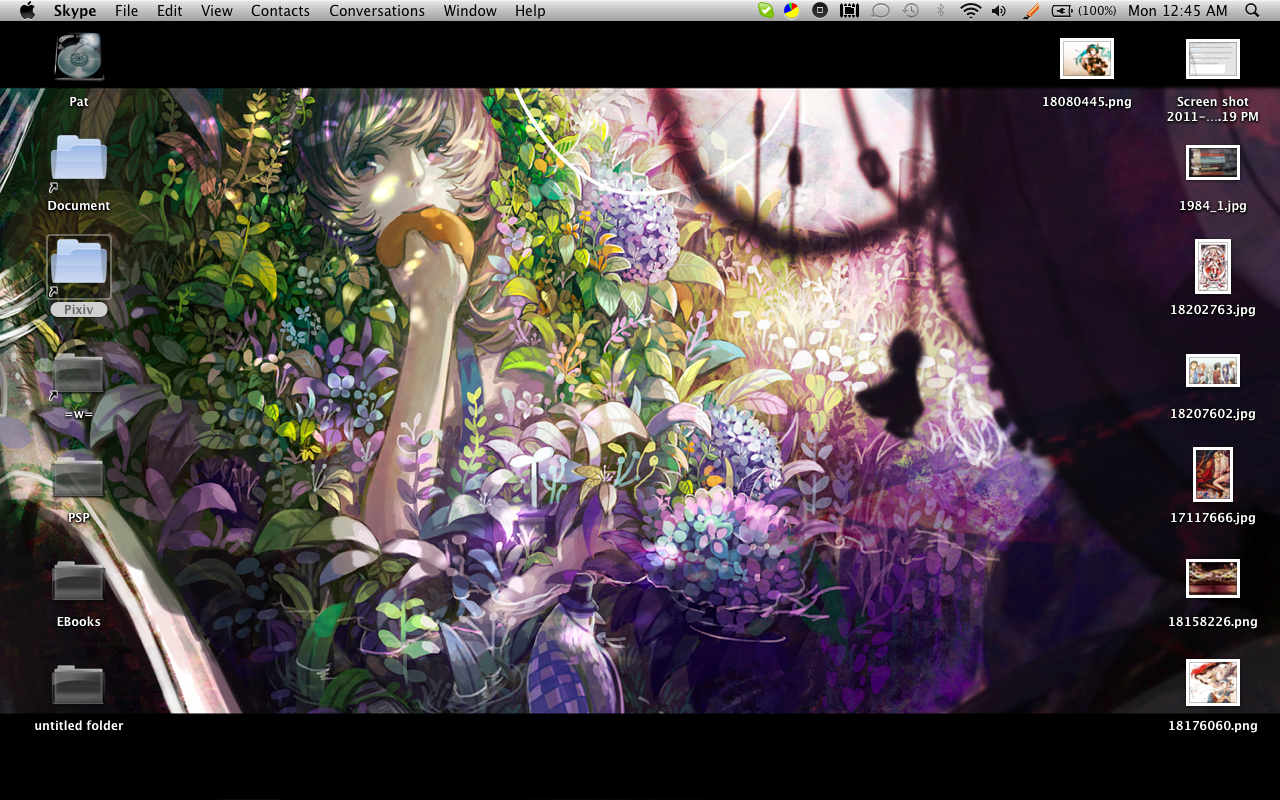The image size is (1280, 800).
Task: Click the Bluetooth menu bar icon
Action: [940, 10]
